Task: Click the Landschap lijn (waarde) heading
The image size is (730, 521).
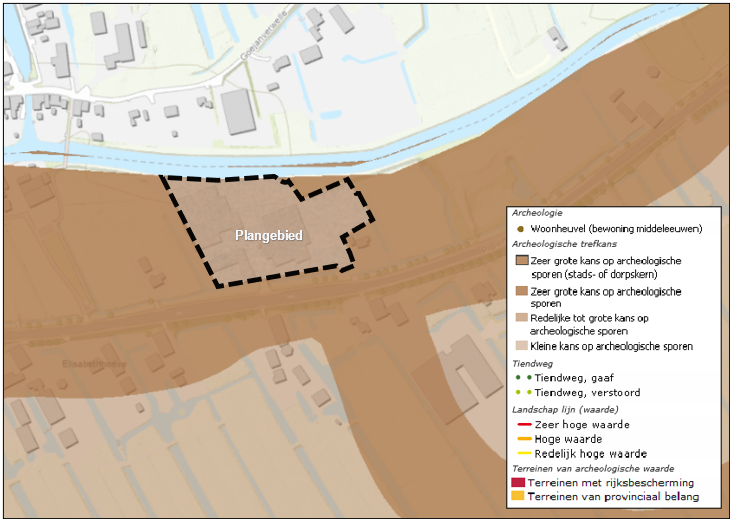Action: [x=565, y=410]
